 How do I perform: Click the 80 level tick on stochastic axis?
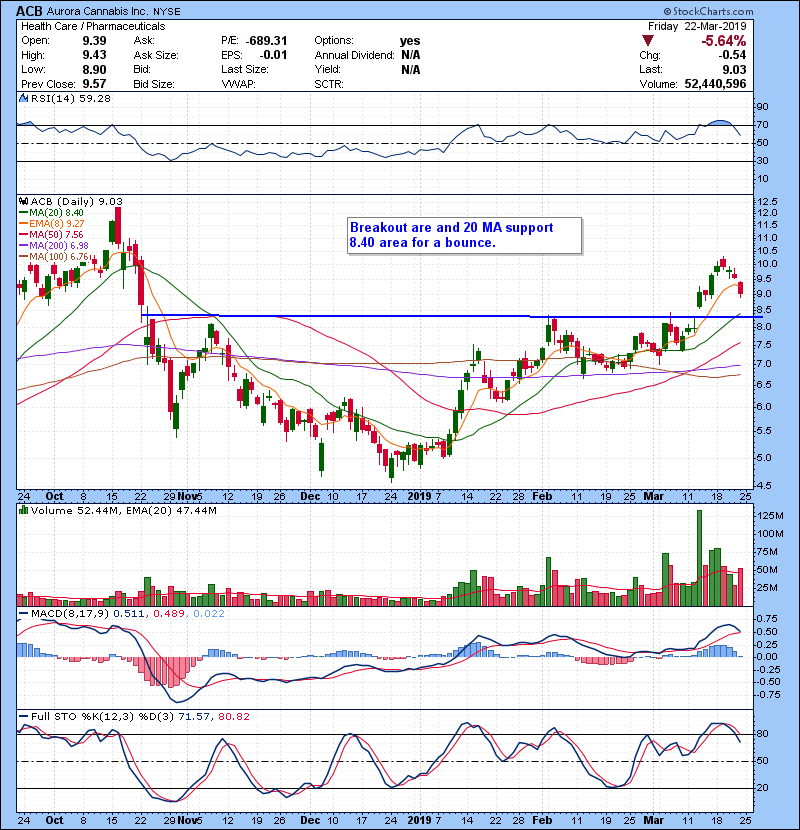click(x=762, y=734)
